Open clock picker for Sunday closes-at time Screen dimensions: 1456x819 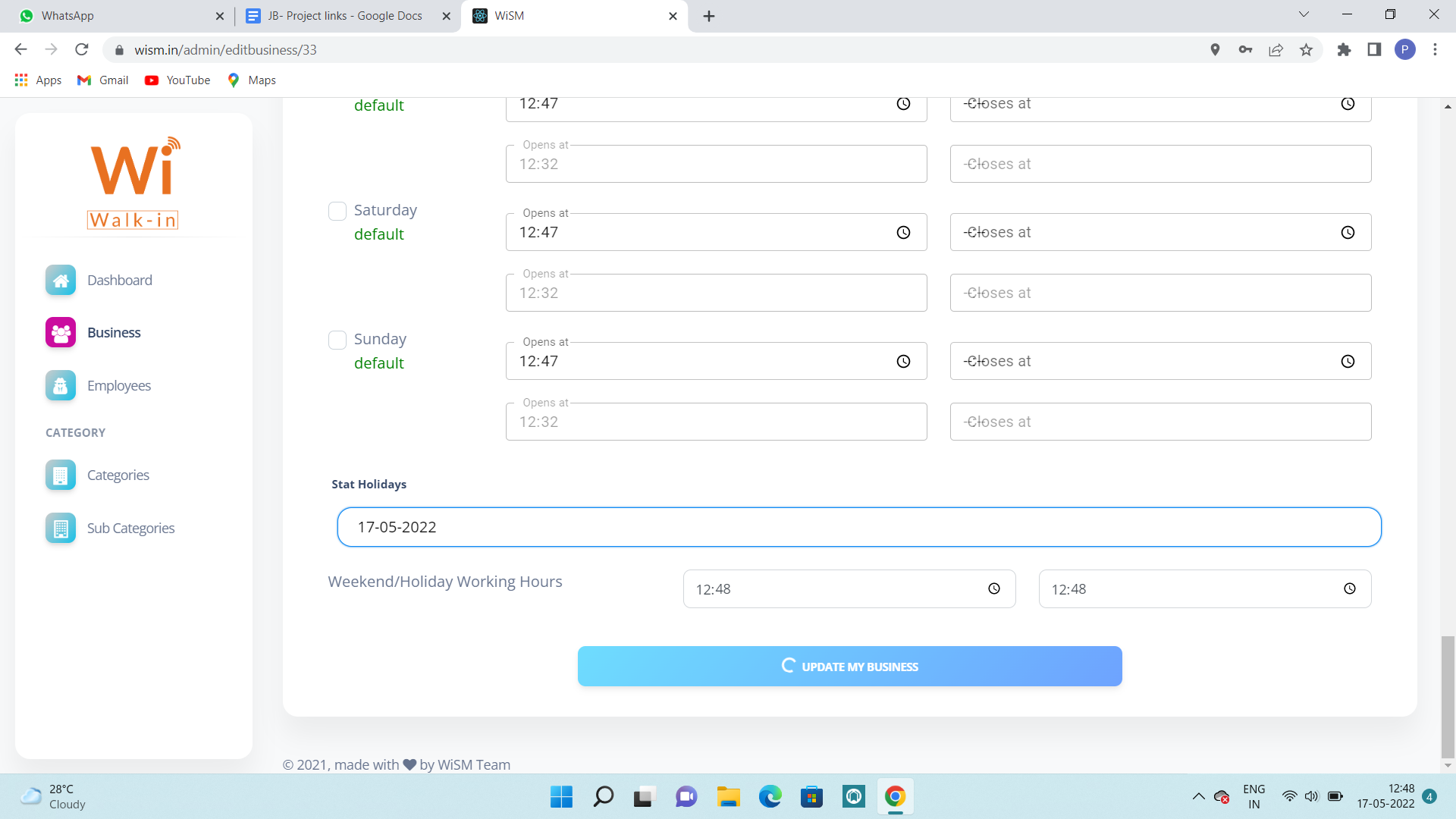(1348, 362)
